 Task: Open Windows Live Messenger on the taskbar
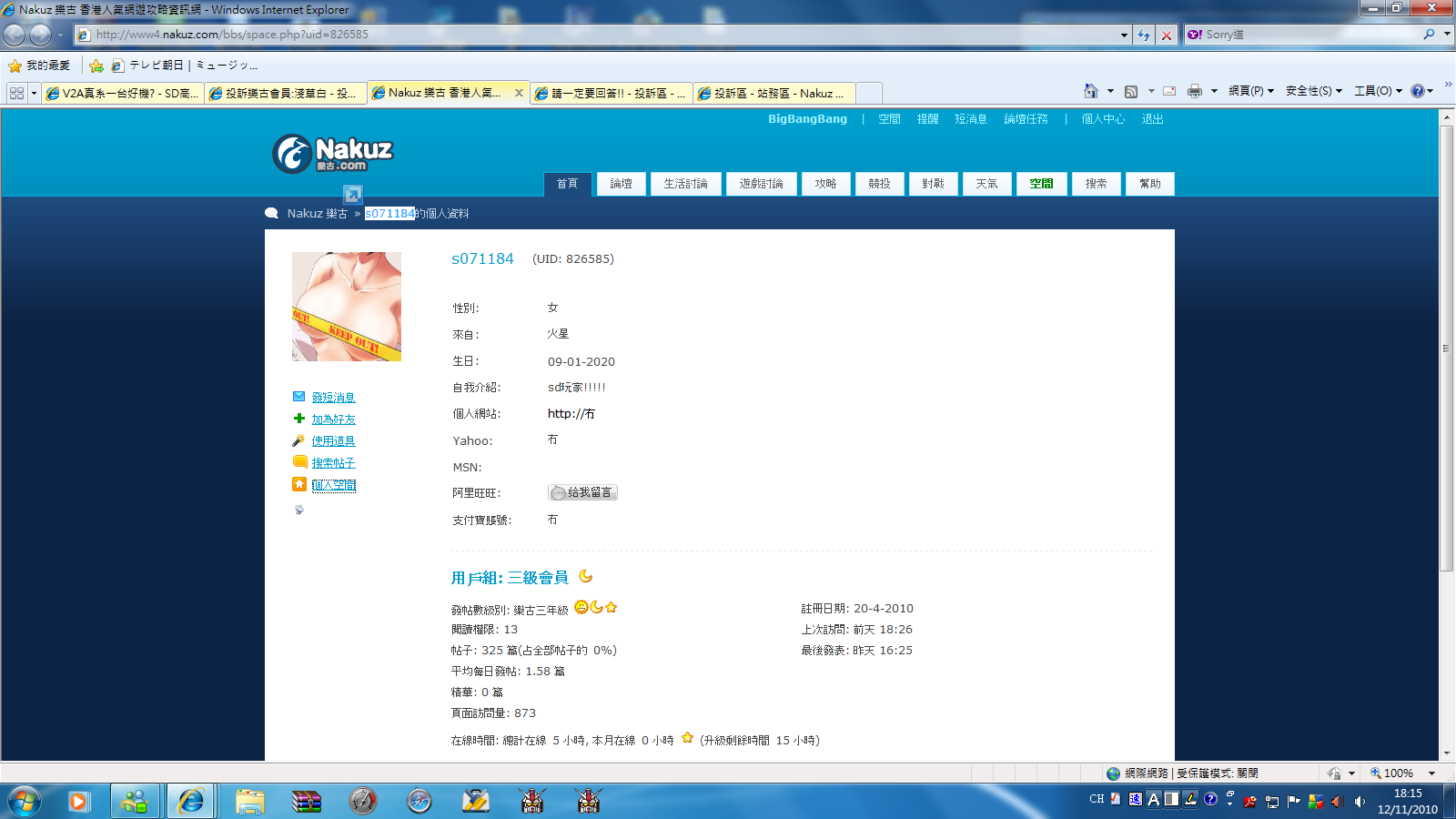[135, 802]
